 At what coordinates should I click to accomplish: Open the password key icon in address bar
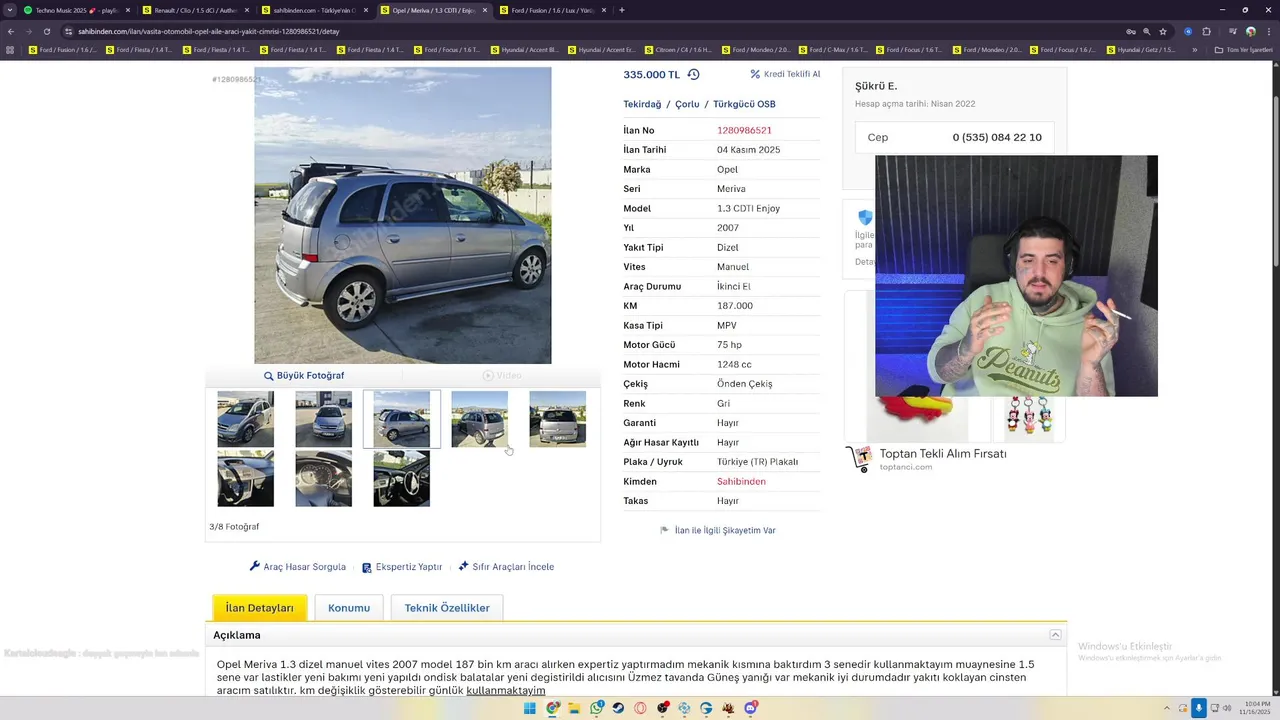pos(1130,31)
